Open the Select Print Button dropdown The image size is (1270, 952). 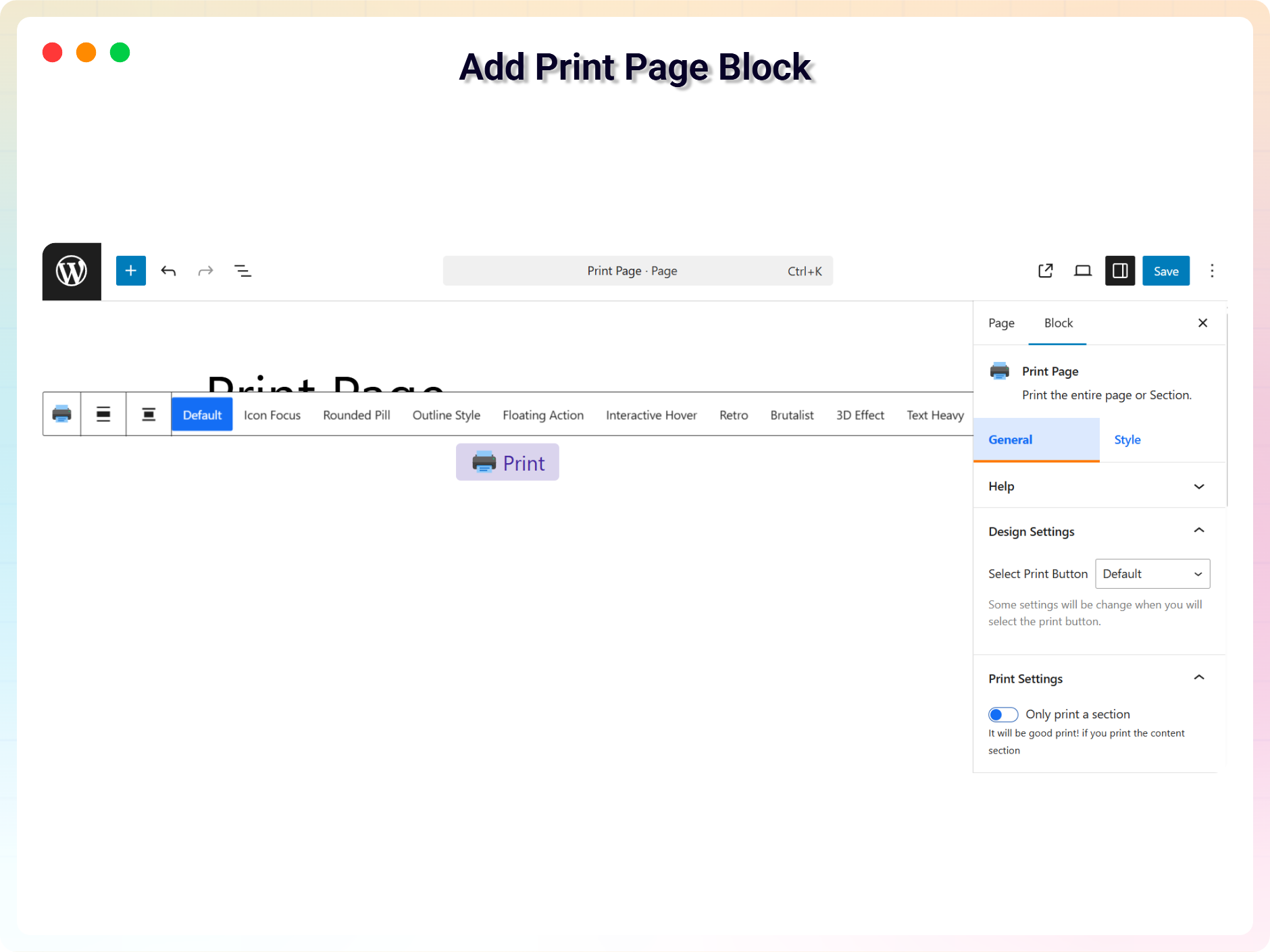click(1152, 574)
